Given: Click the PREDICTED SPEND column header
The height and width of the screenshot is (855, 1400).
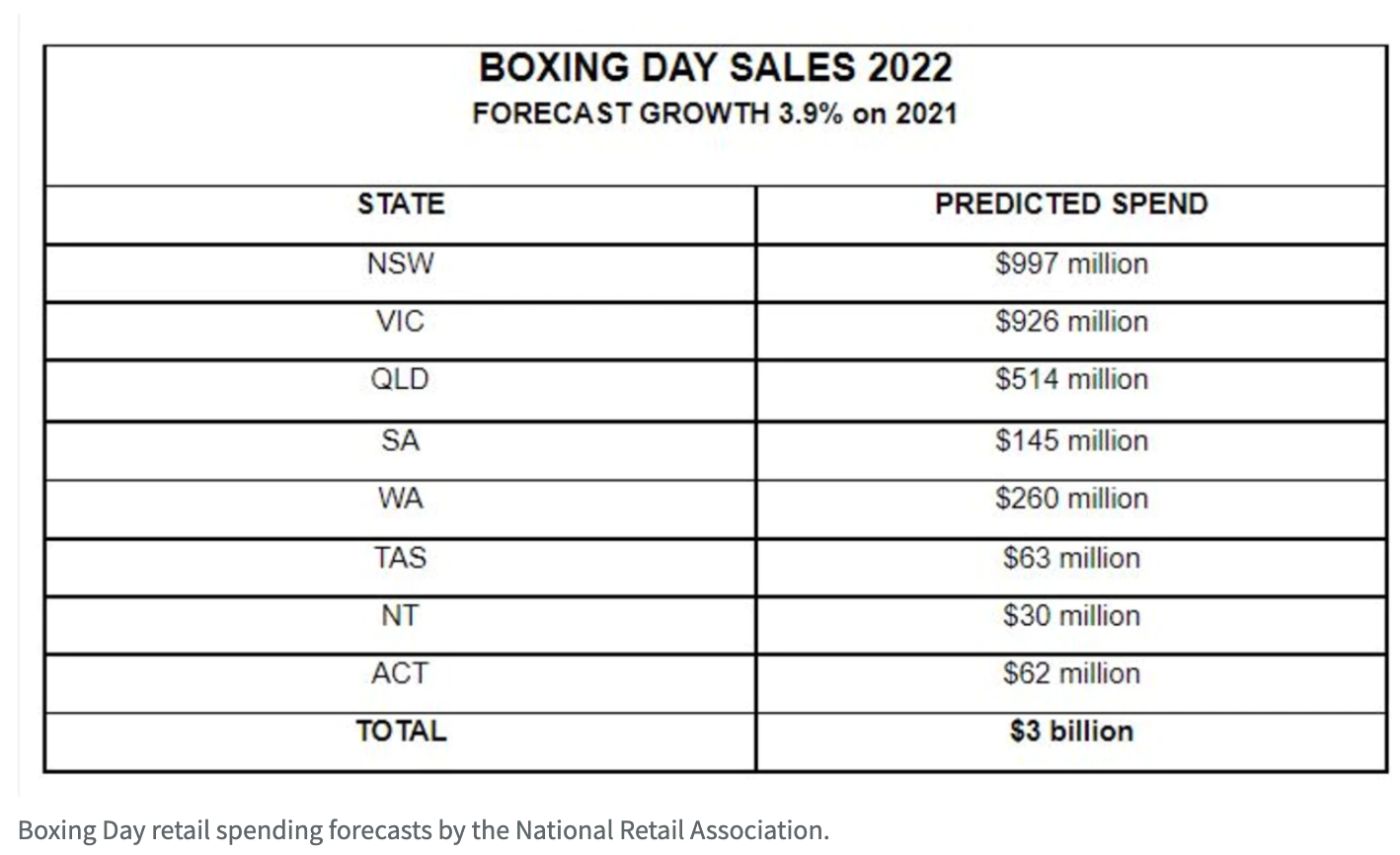Looking at the screenshot, I should [x=1071, y=204].
